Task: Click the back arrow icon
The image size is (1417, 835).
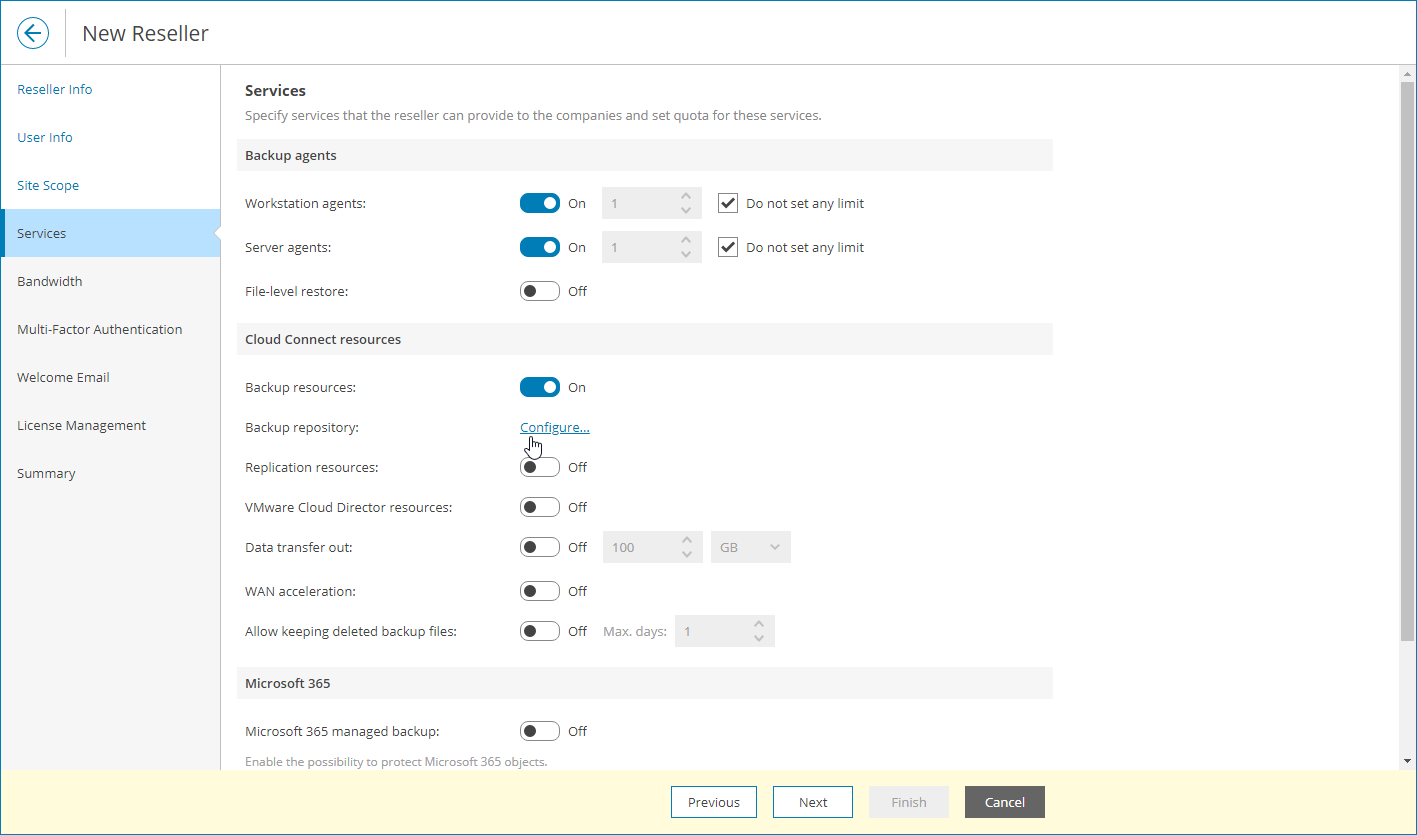Action: click(33, 33)
